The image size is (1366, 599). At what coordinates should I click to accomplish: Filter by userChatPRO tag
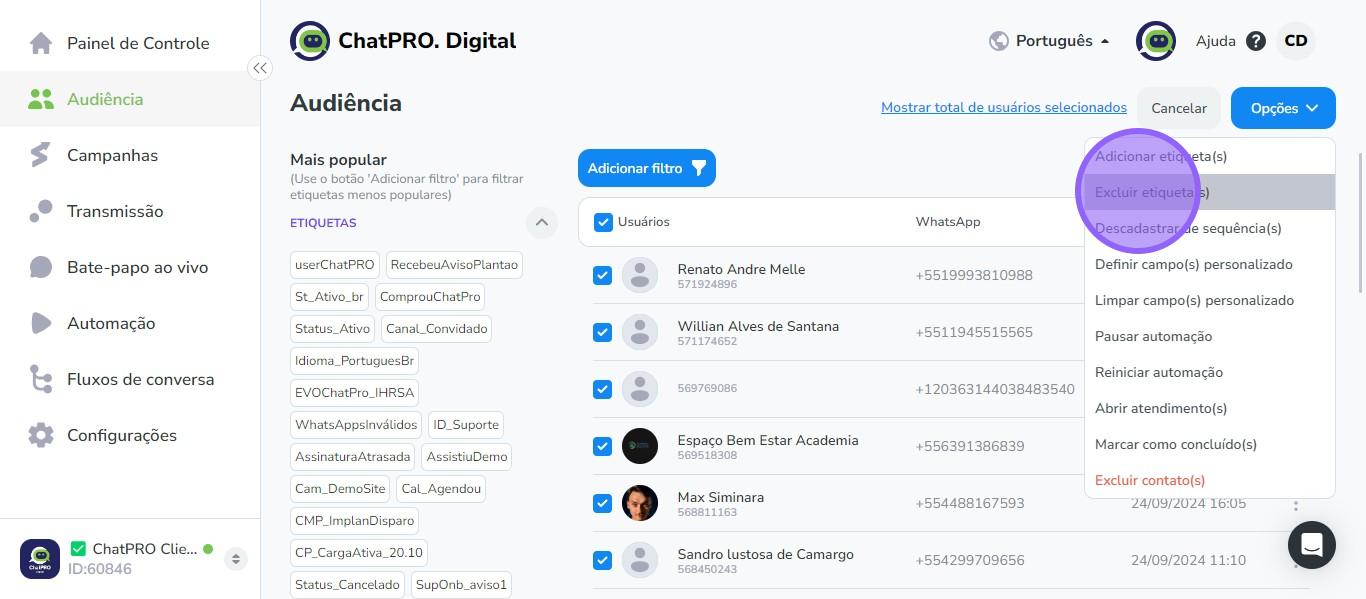pos(335,265)
